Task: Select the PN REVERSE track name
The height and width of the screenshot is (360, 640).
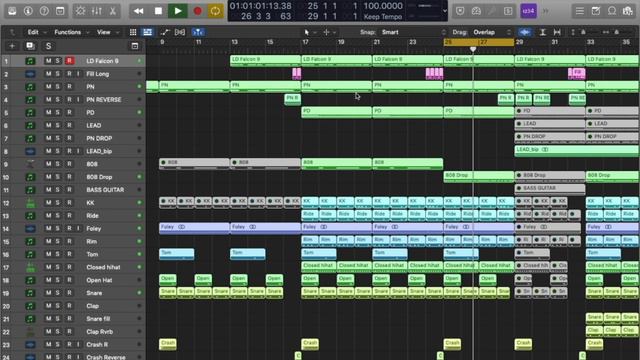Action: (104, 100)
